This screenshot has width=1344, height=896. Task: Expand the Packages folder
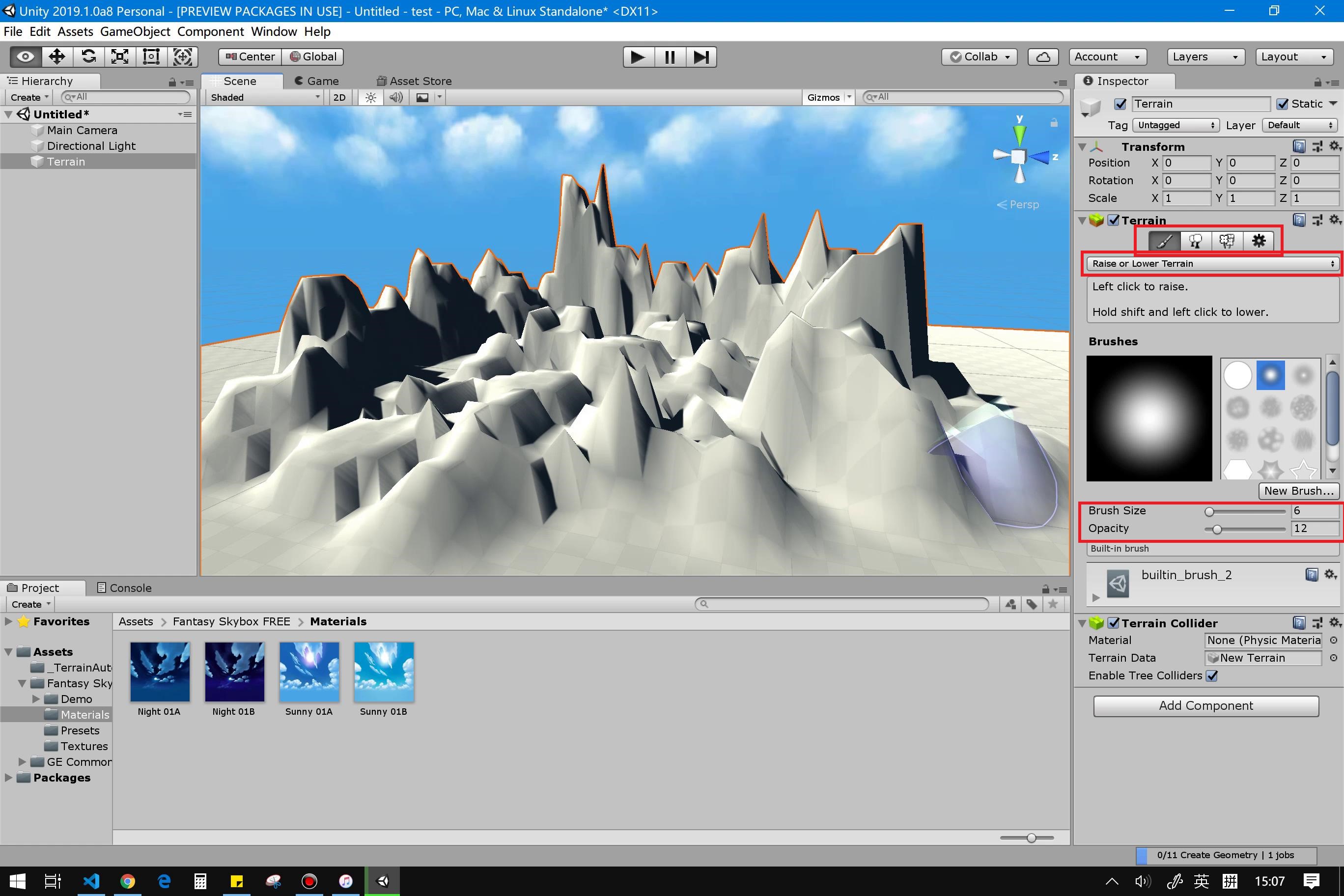(x=8, y=777)
